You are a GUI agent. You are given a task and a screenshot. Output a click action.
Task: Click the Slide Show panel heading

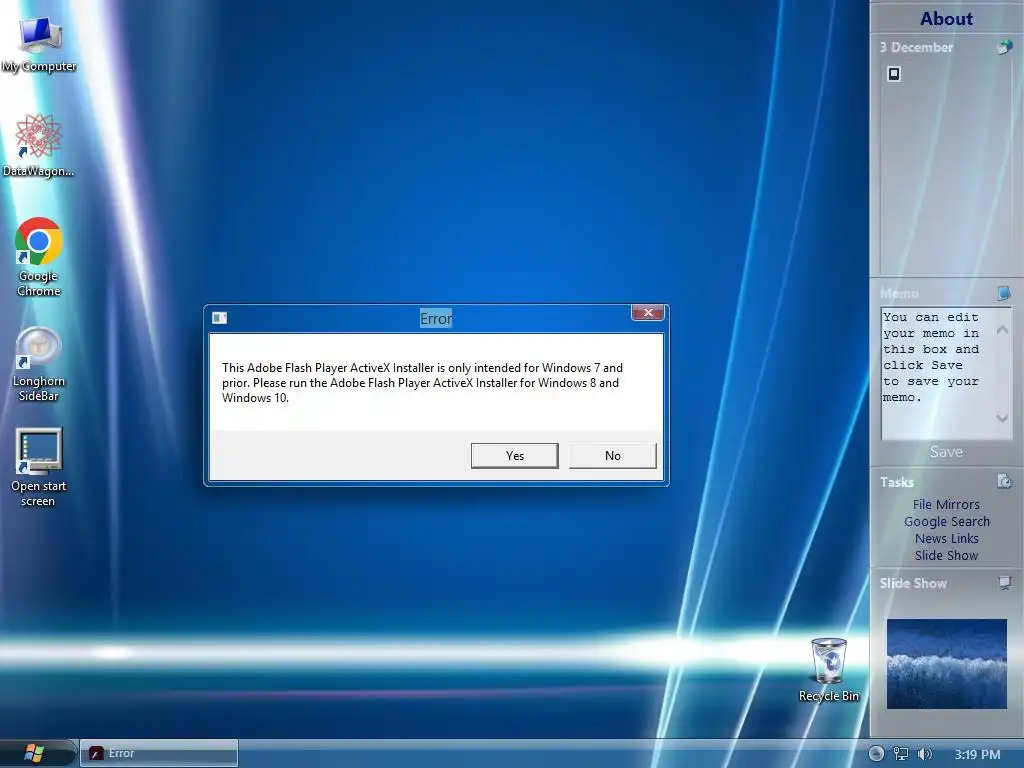pyautogui.click(x=913, y=583)
